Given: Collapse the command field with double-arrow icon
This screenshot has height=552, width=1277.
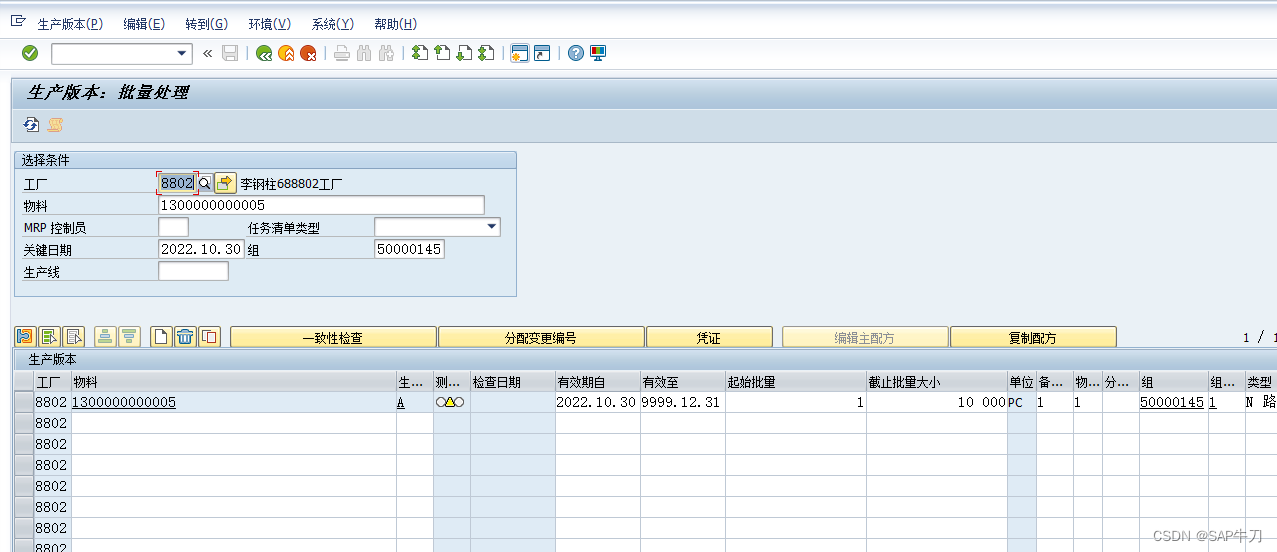Looking at the screenshot, I should click(x=208, y=53).
